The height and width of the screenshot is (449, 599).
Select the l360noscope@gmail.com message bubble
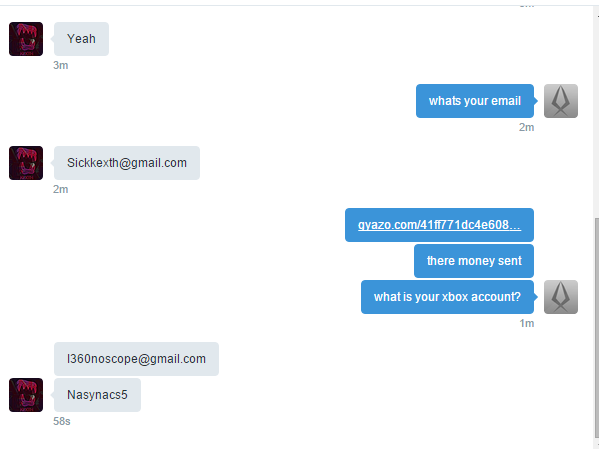click(136, 359)
